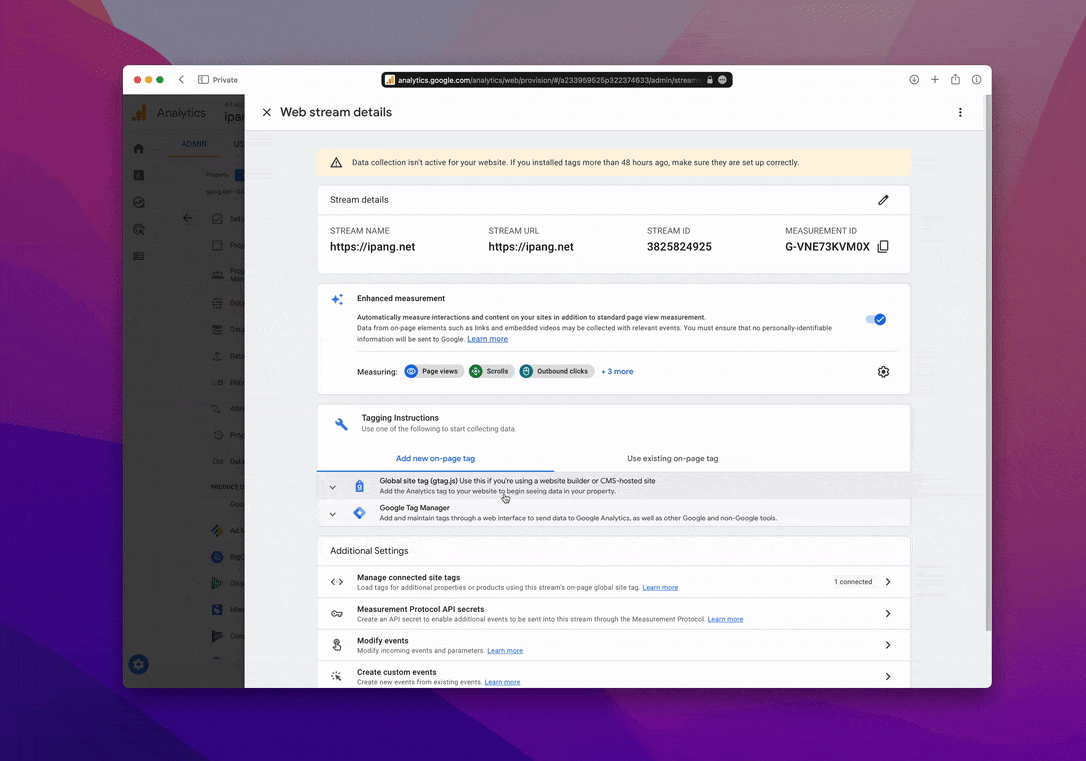Click Learn more link in Enhanced measurement
This screenshot has height=761, width=1086.
(487, 339)
